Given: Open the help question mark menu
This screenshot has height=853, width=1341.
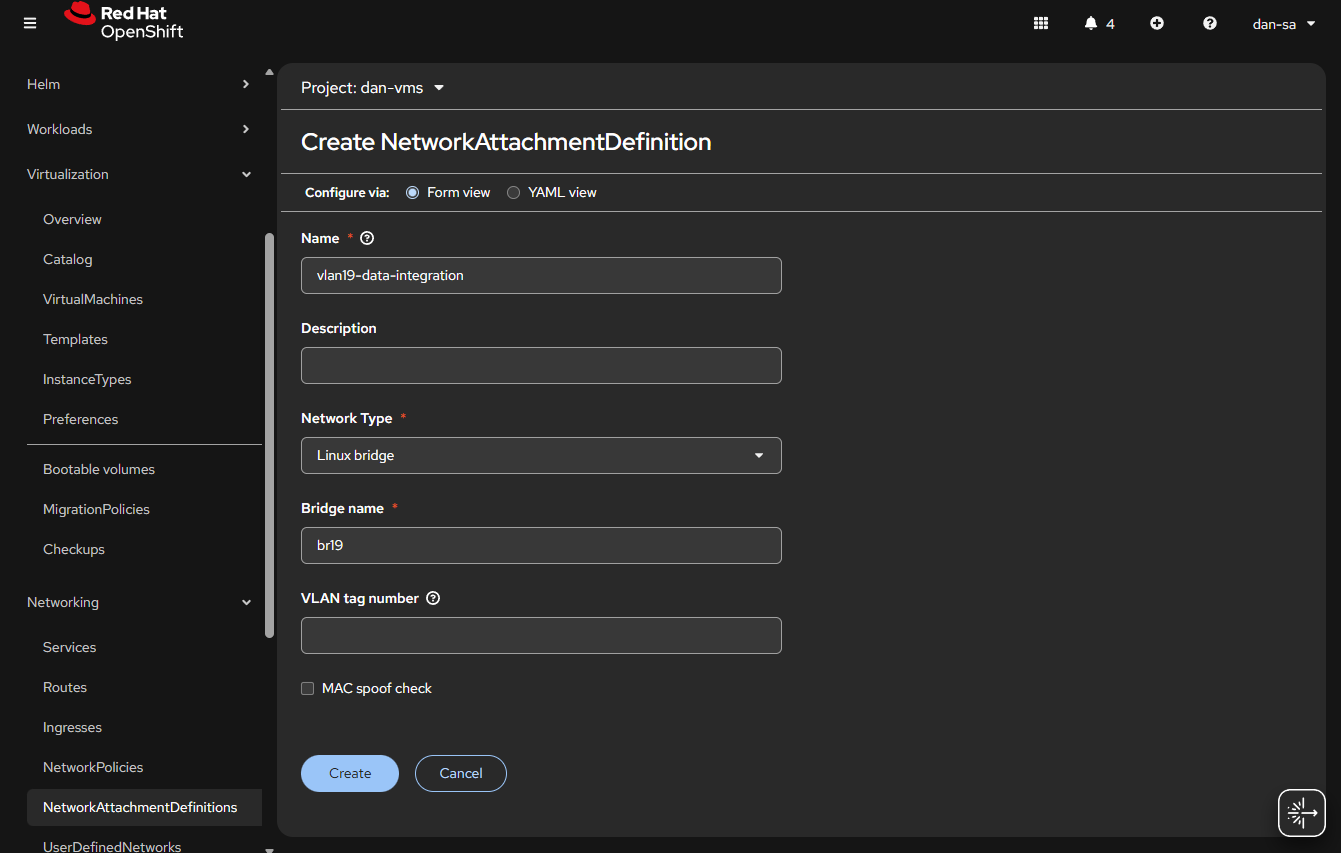Looking at the screenshot, I should tap(1210, 23).
